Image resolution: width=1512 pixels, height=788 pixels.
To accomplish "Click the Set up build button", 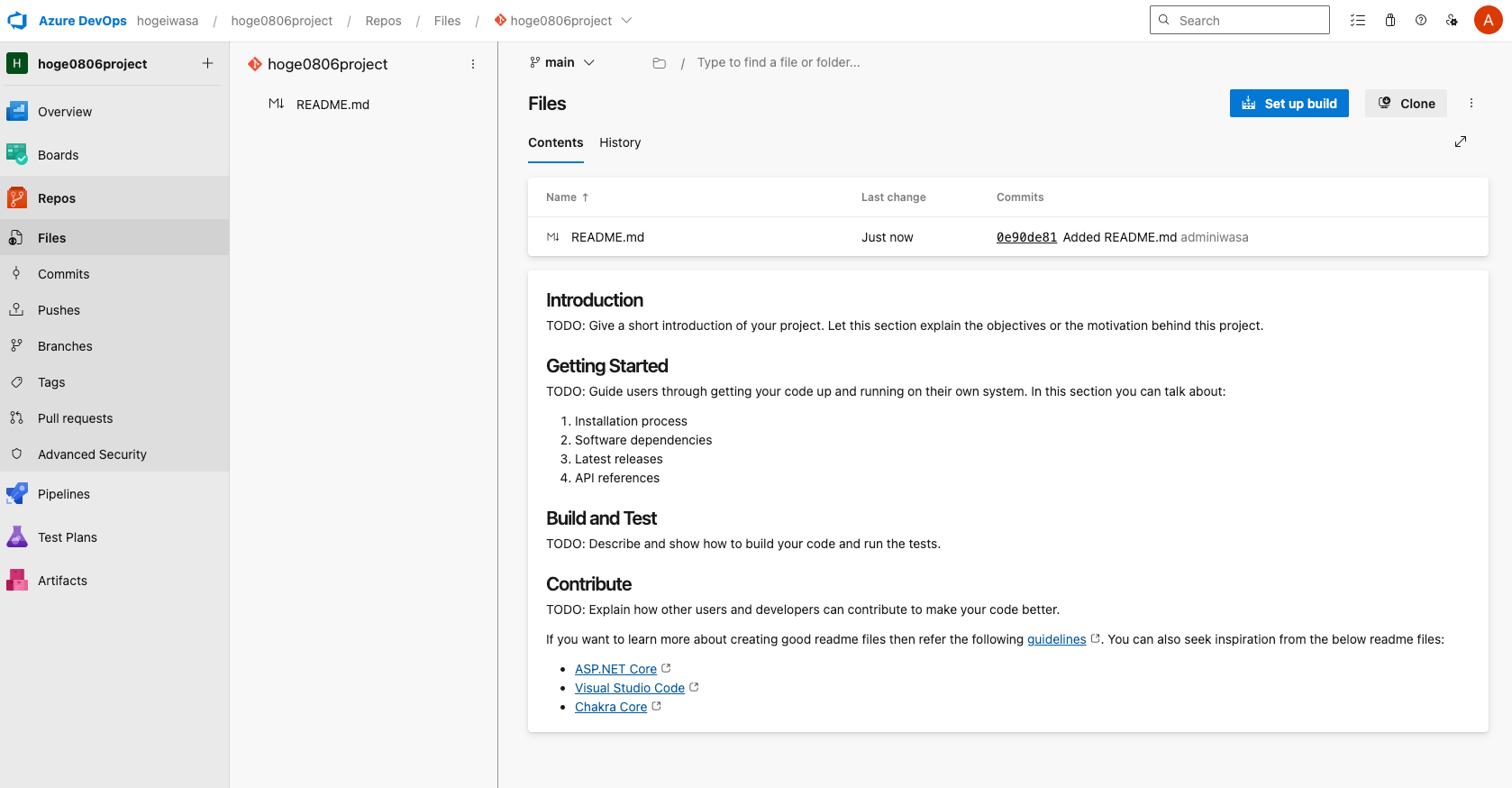I will pos(1289,103).
